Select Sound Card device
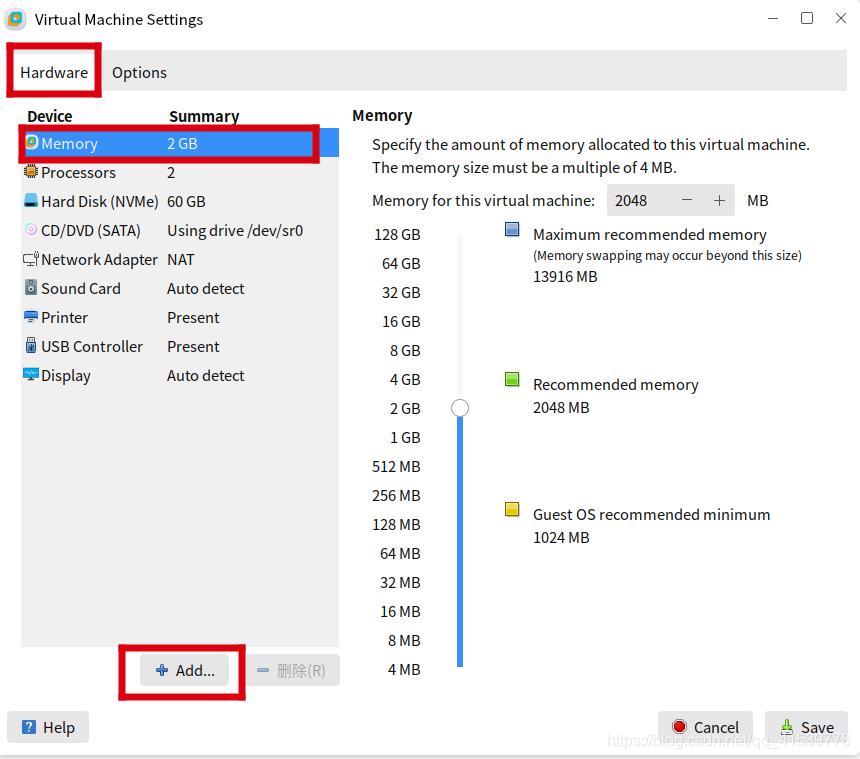 [180, 288]
